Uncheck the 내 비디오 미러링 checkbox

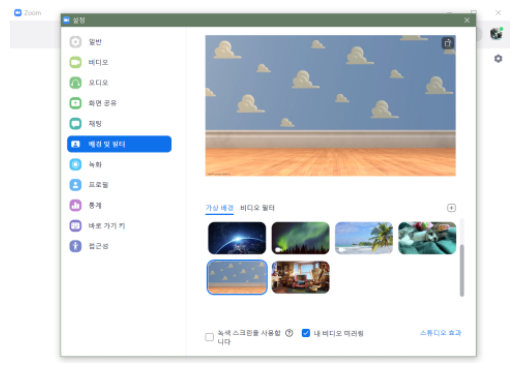click(x=306, y=333)
